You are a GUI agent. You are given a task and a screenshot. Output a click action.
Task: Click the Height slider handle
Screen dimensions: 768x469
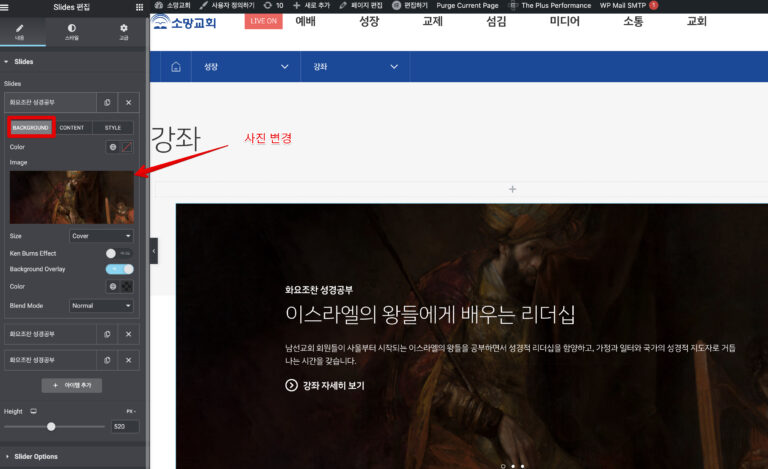tap(51, 426)
